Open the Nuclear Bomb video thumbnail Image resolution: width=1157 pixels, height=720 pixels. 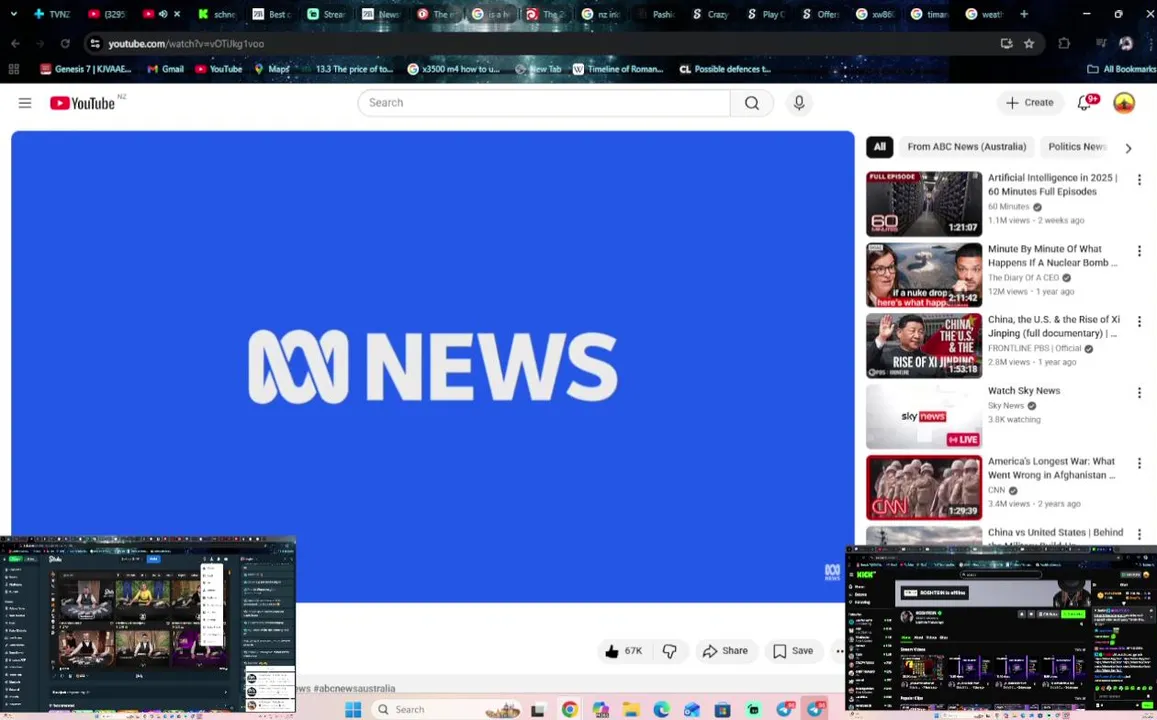(924, 275)
